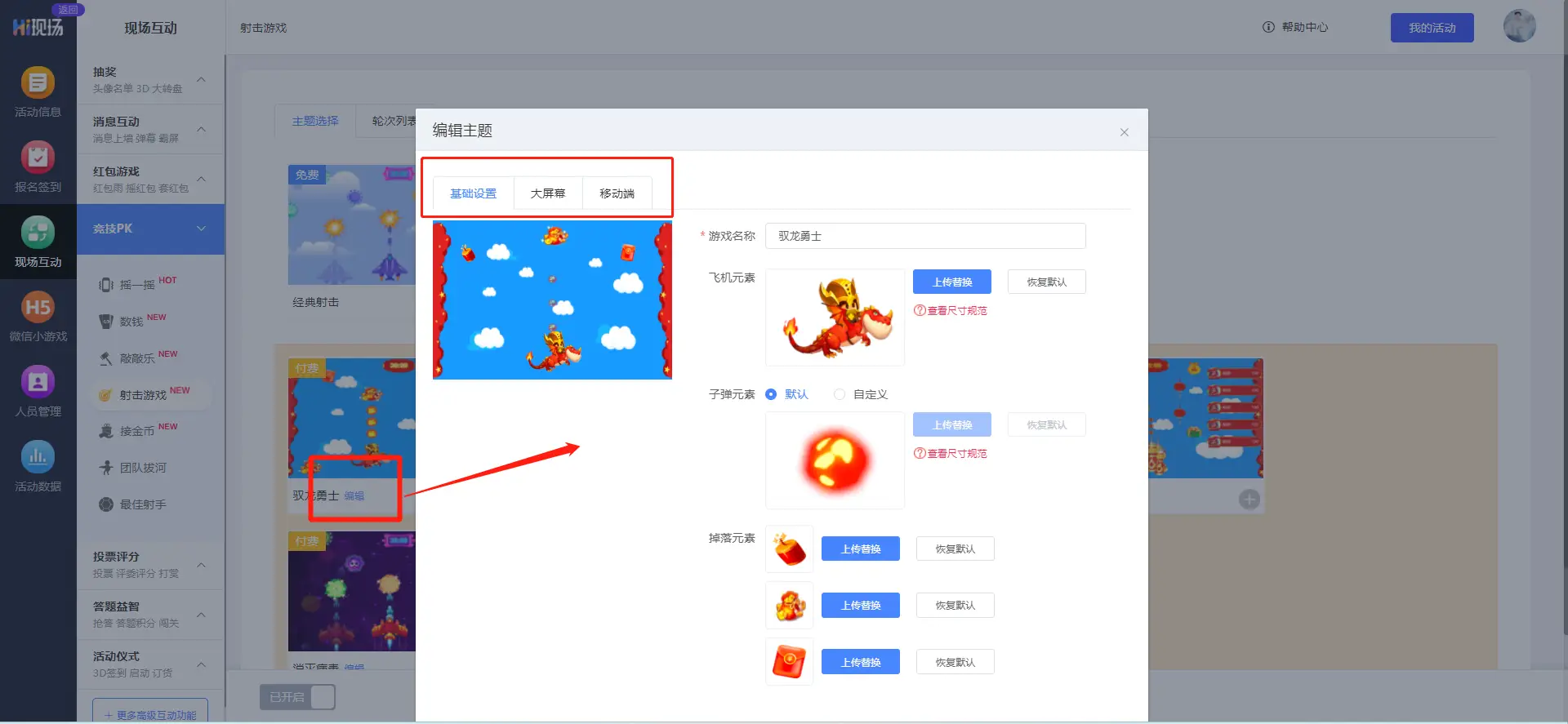Close the 编辑主题 dialog
This screenshot has width=1568, height=724.
[x=1125, y=132]
